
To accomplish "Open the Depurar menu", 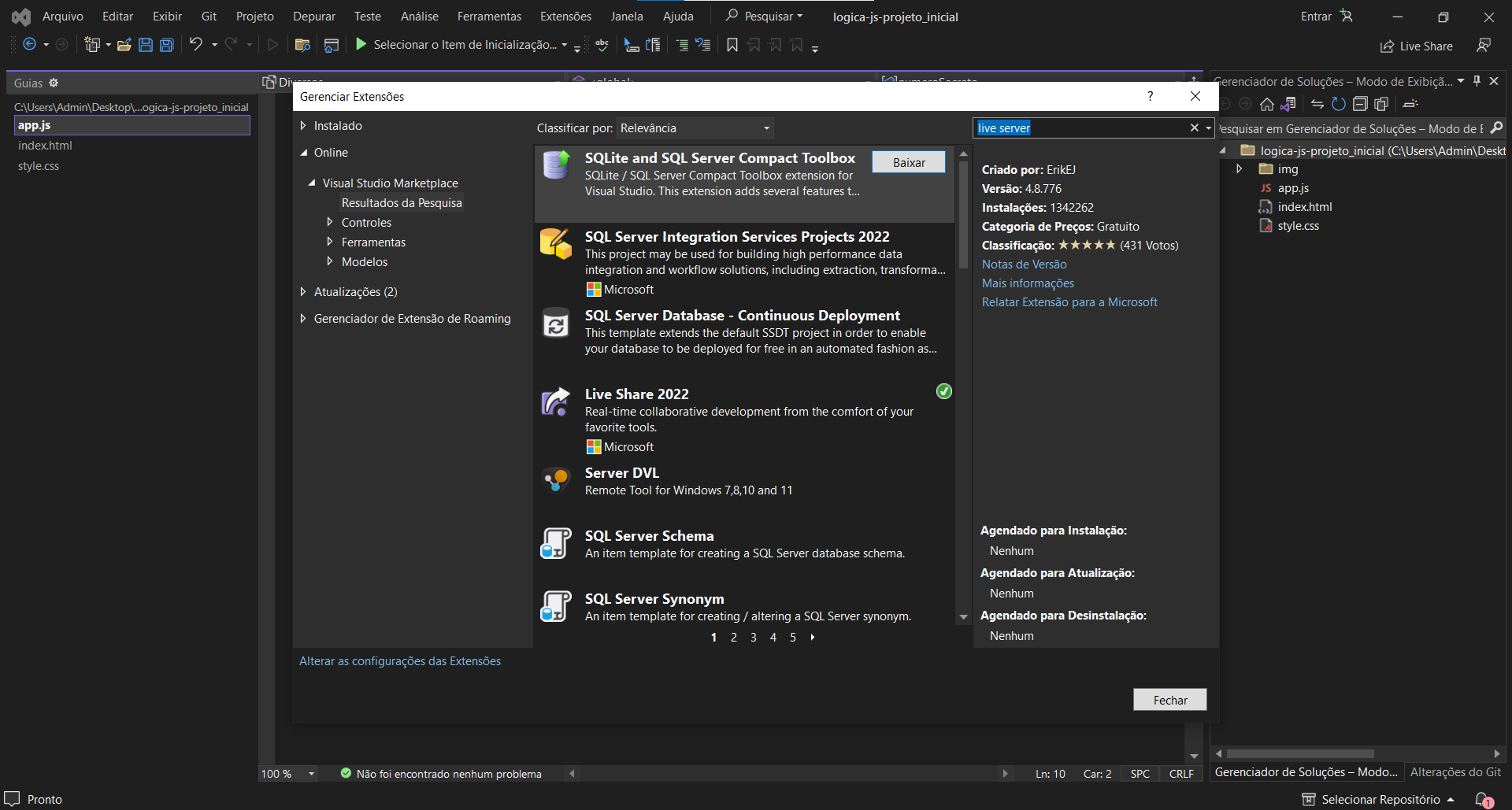I will tap(314, 16).
